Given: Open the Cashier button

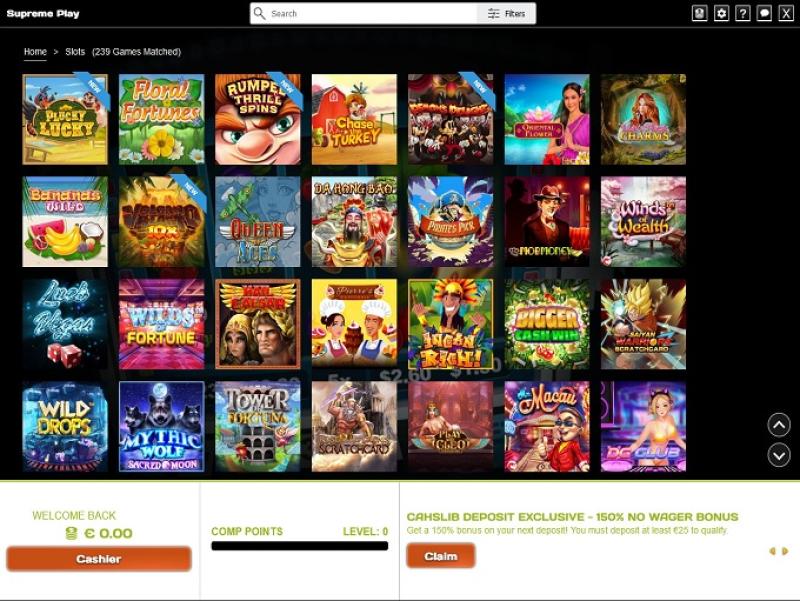Looking at the screenshot, I should 98,559.
